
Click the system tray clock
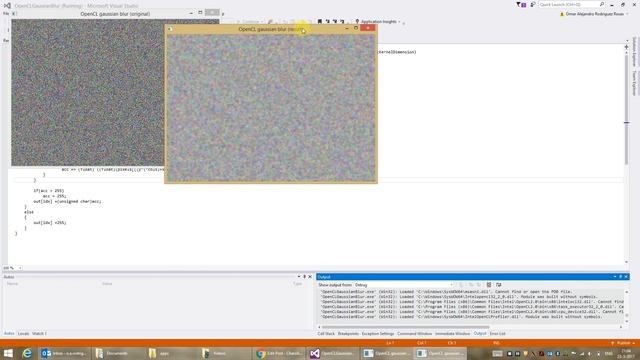(626, 353)
